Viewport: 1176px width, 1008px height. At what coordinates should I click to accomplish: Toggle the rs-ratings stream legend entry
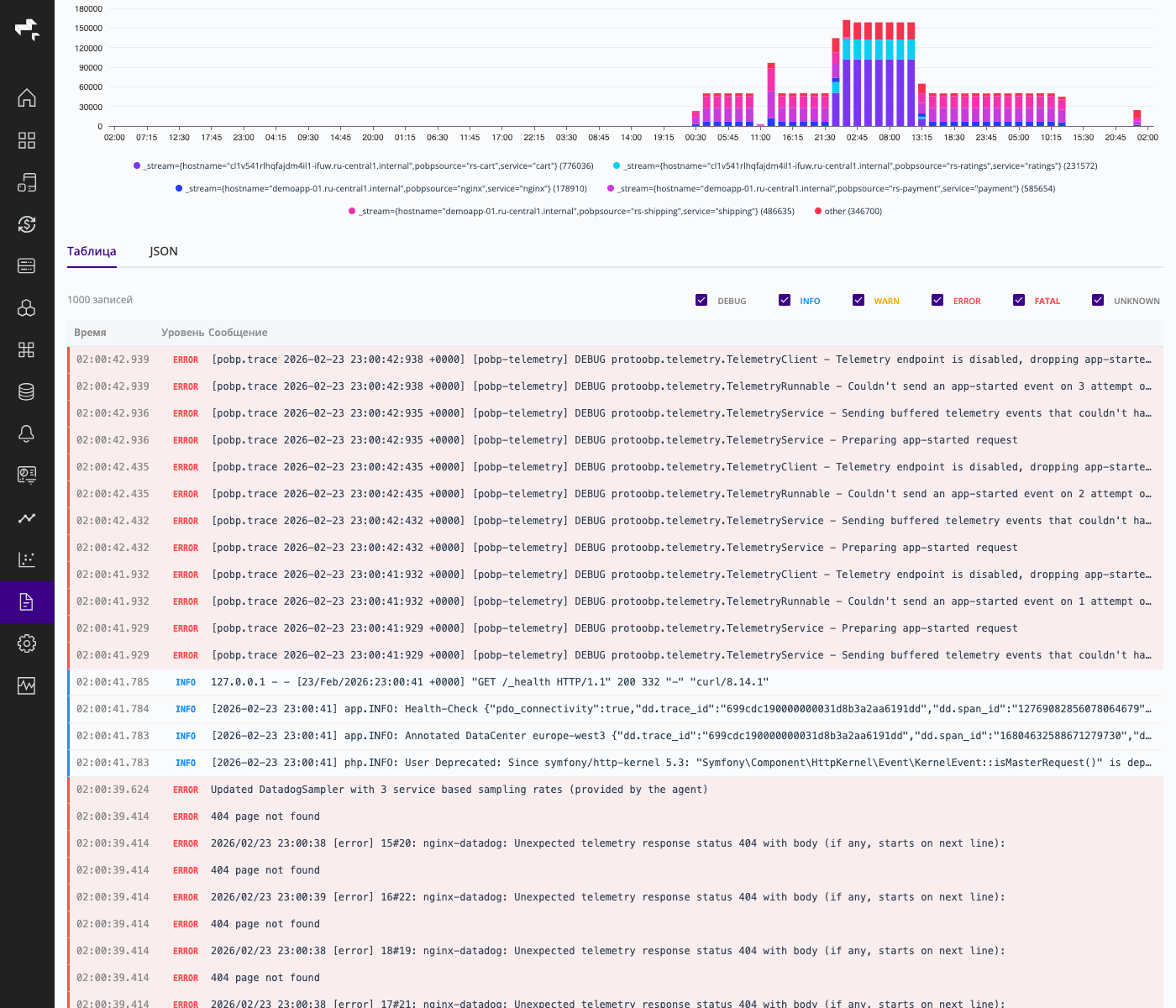tap(855, 166)
